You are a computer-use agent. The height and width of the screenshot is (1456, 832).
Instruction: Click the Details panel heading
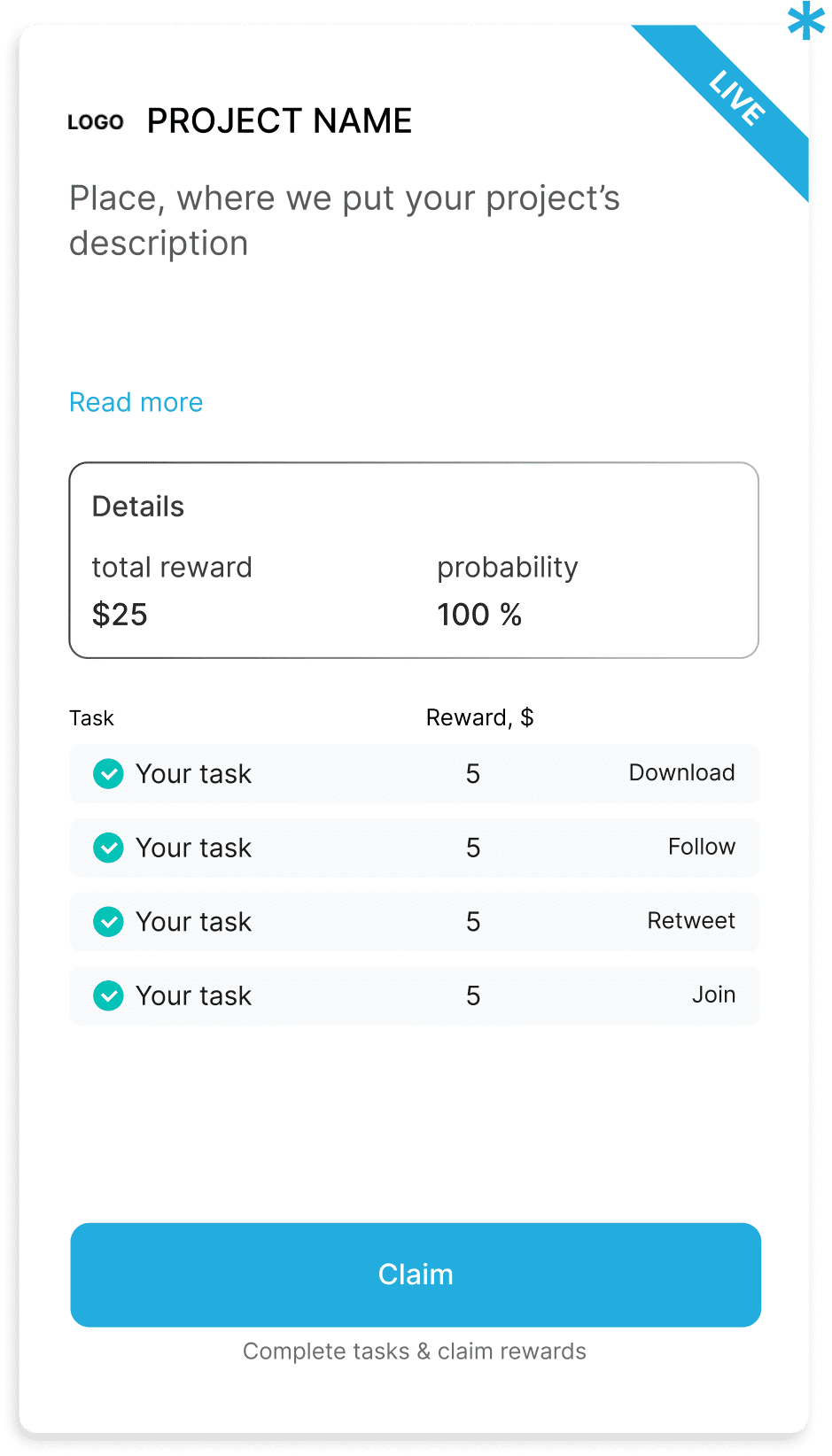(x=138, y=507)
